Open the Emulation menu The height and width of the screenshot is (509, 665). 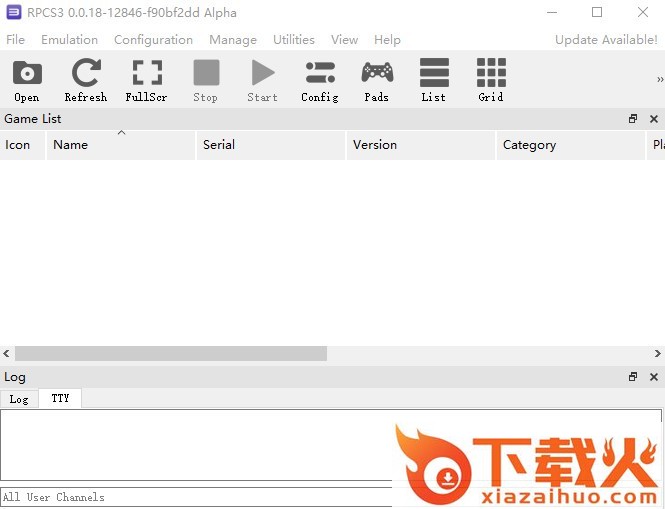tap(70, 40)
